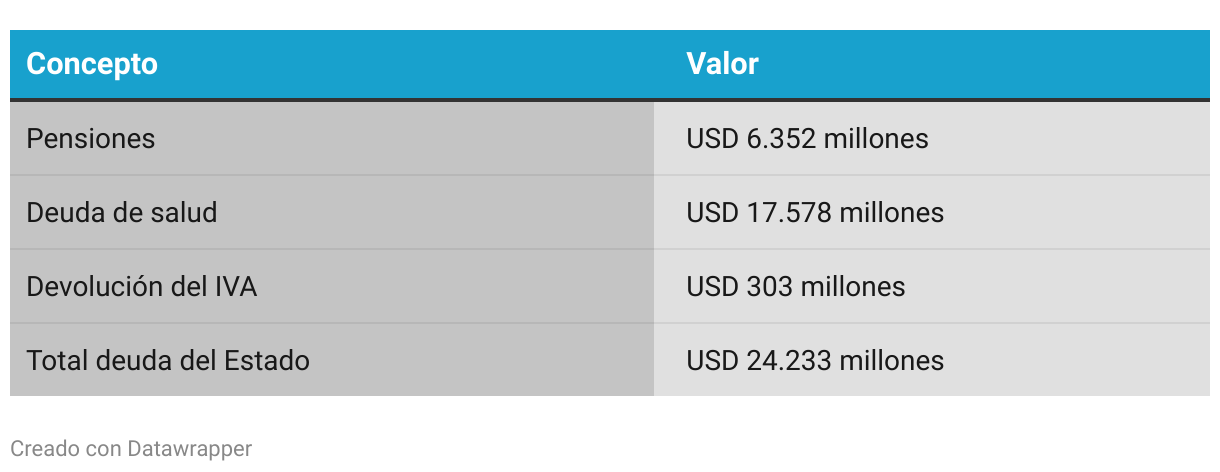Viewport: 1220px width, 472px height.
Task: Click the USD 303 millones value
Action: click(x=796, y=286)
